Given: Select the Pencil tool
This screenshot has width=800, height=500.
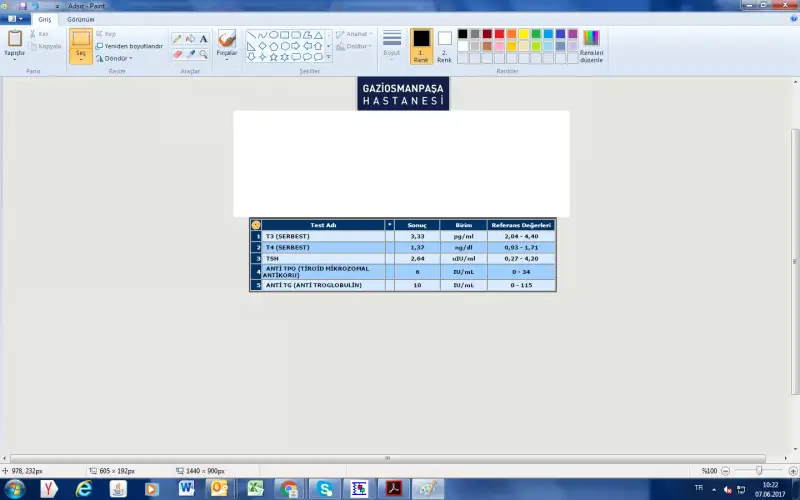Looking at the screenshot, I should 177,39.
